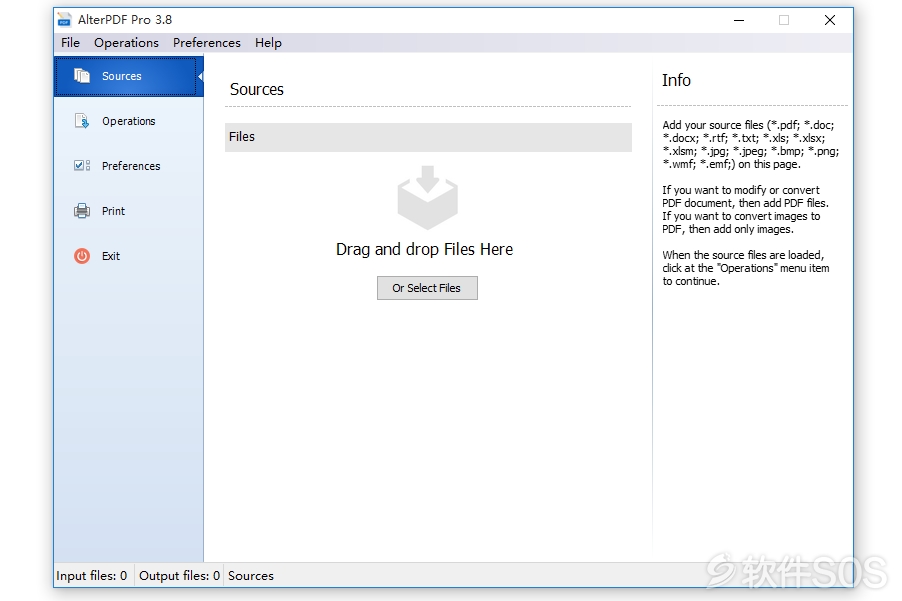
Task: Open the File menu
Action: (70, 43)
